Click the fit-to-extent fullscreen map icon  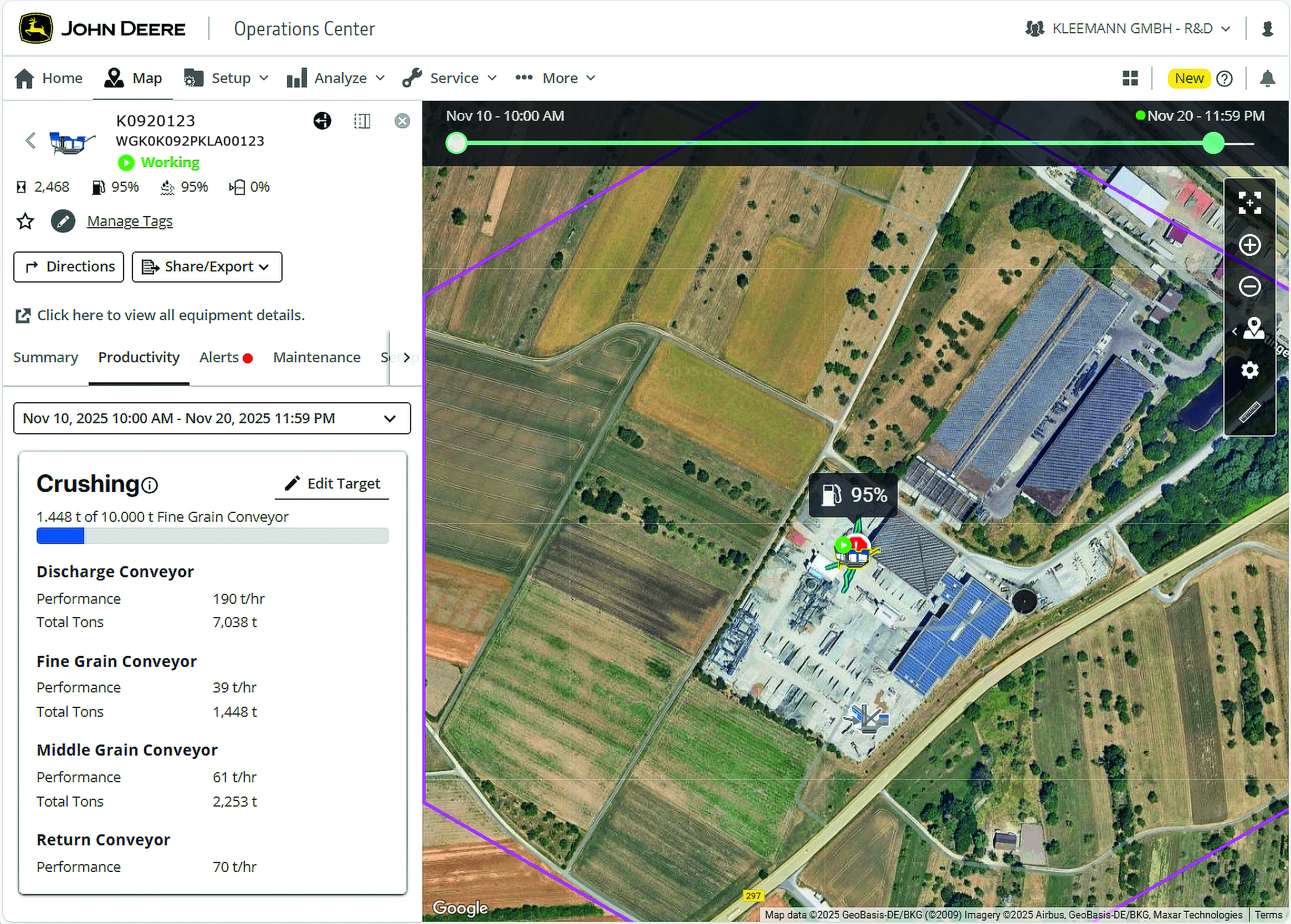(1249, 203)
